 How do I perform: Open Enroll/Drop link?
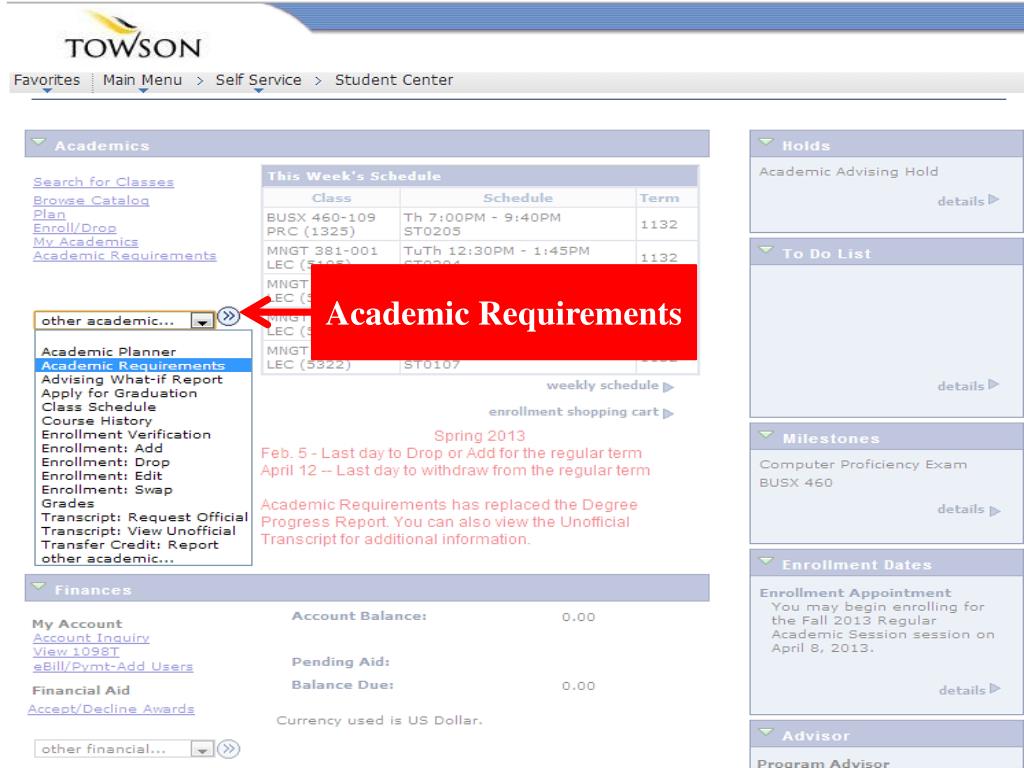(74, 228)
